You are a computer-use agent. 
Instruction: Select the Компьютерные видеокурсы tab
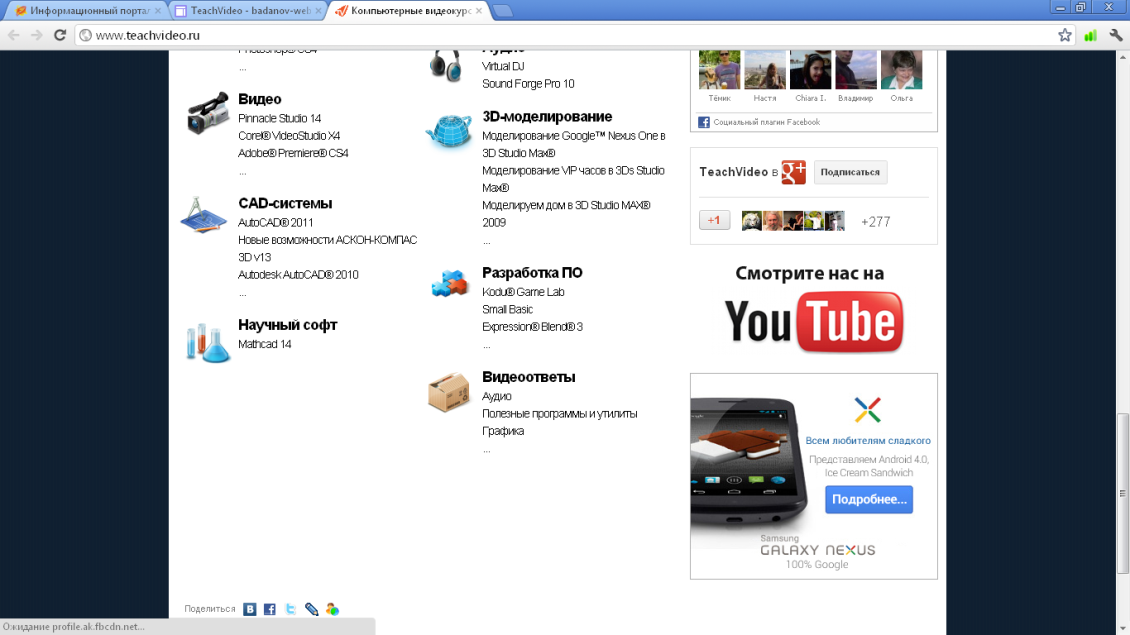coord(408,11)
